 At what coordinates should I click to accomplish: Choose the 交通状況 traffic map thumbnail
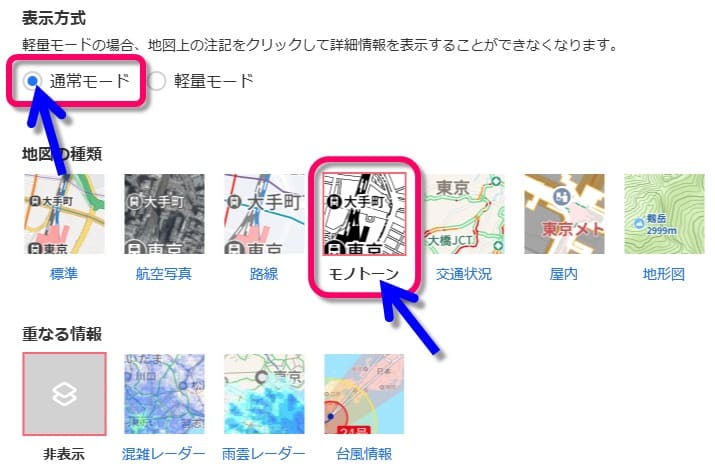(464, 214)
